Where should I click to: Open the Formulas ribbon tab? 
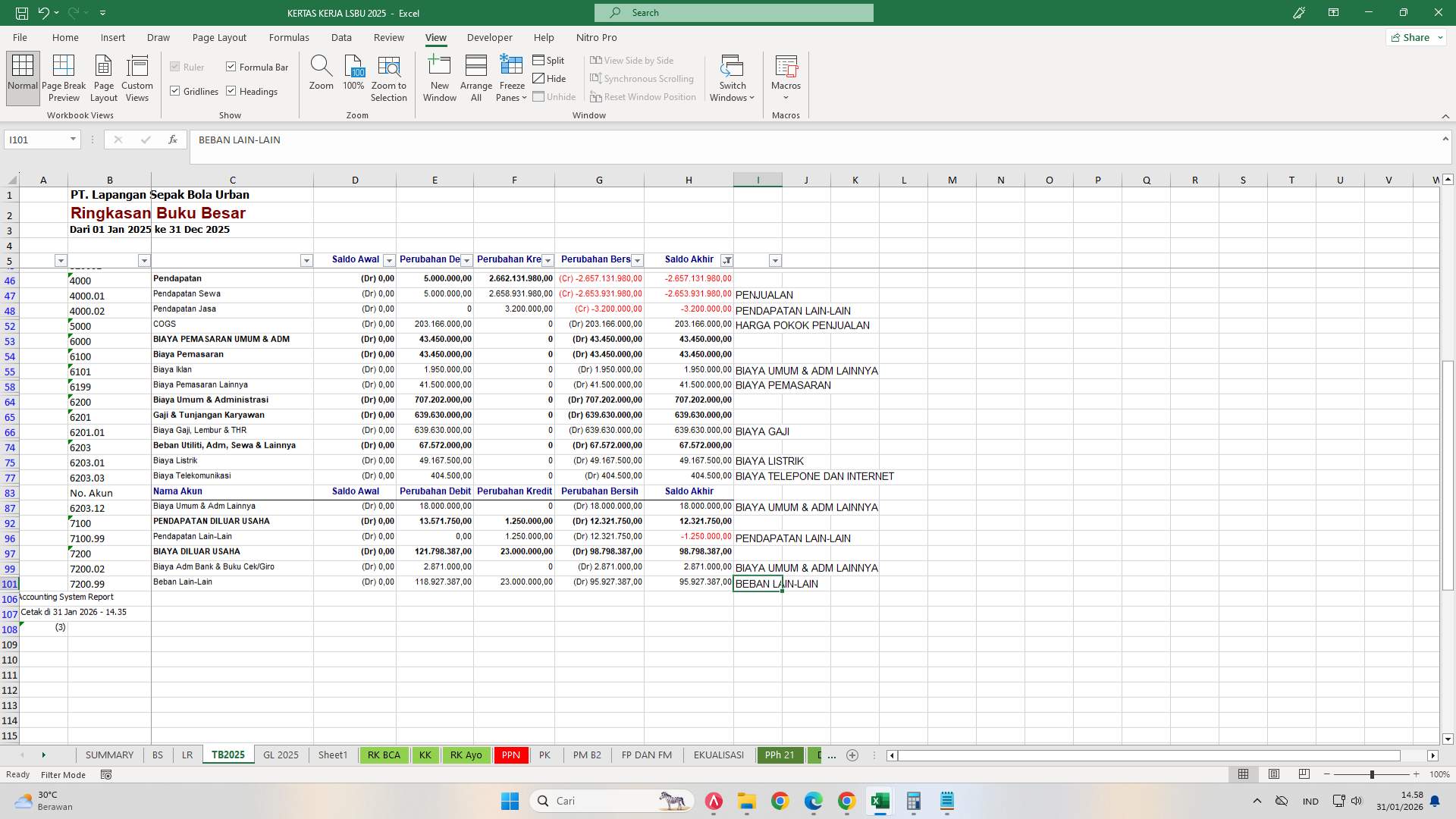click(x=289, y=37)
